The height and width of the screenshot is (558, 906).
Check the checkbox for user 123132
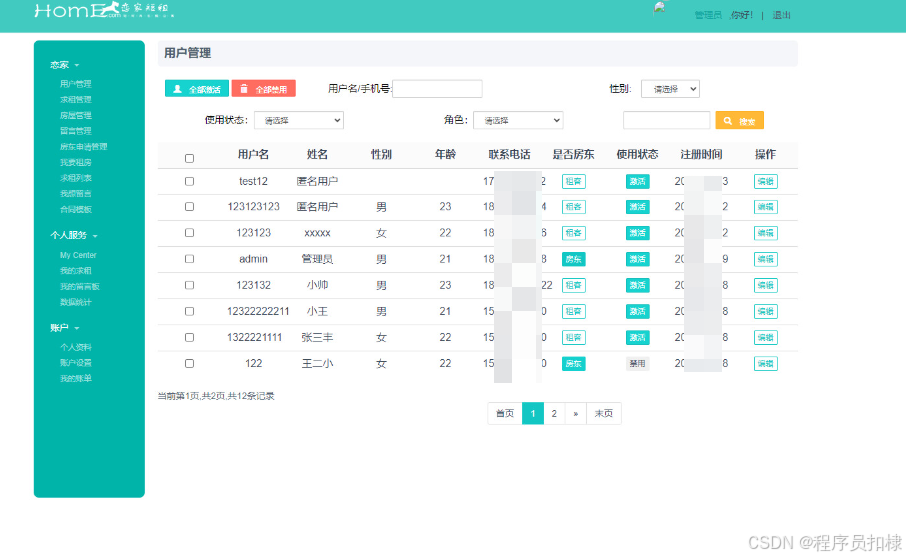point(190,285)
